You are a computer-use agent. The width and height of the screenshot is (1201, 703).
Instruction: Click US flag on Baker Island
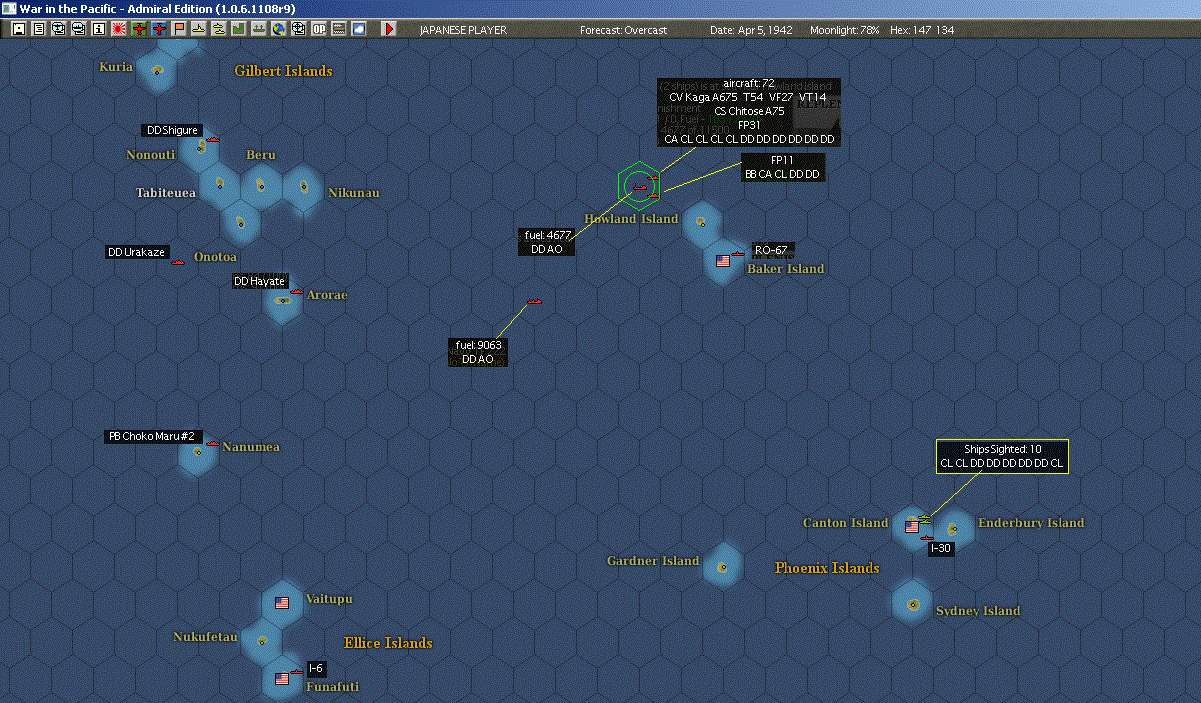[x=723, y=261]
